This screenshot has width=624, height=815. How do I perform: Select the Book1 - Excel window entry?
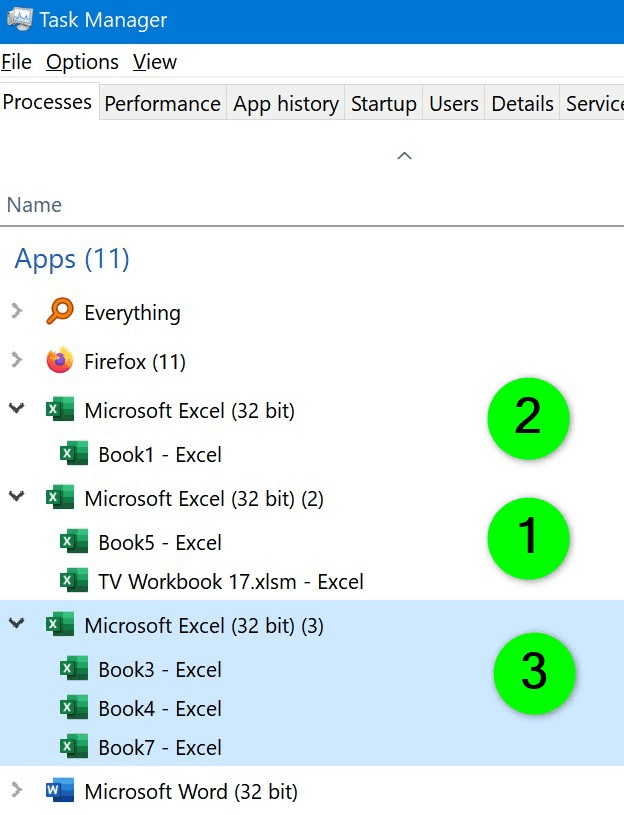(x=312, y=454)
